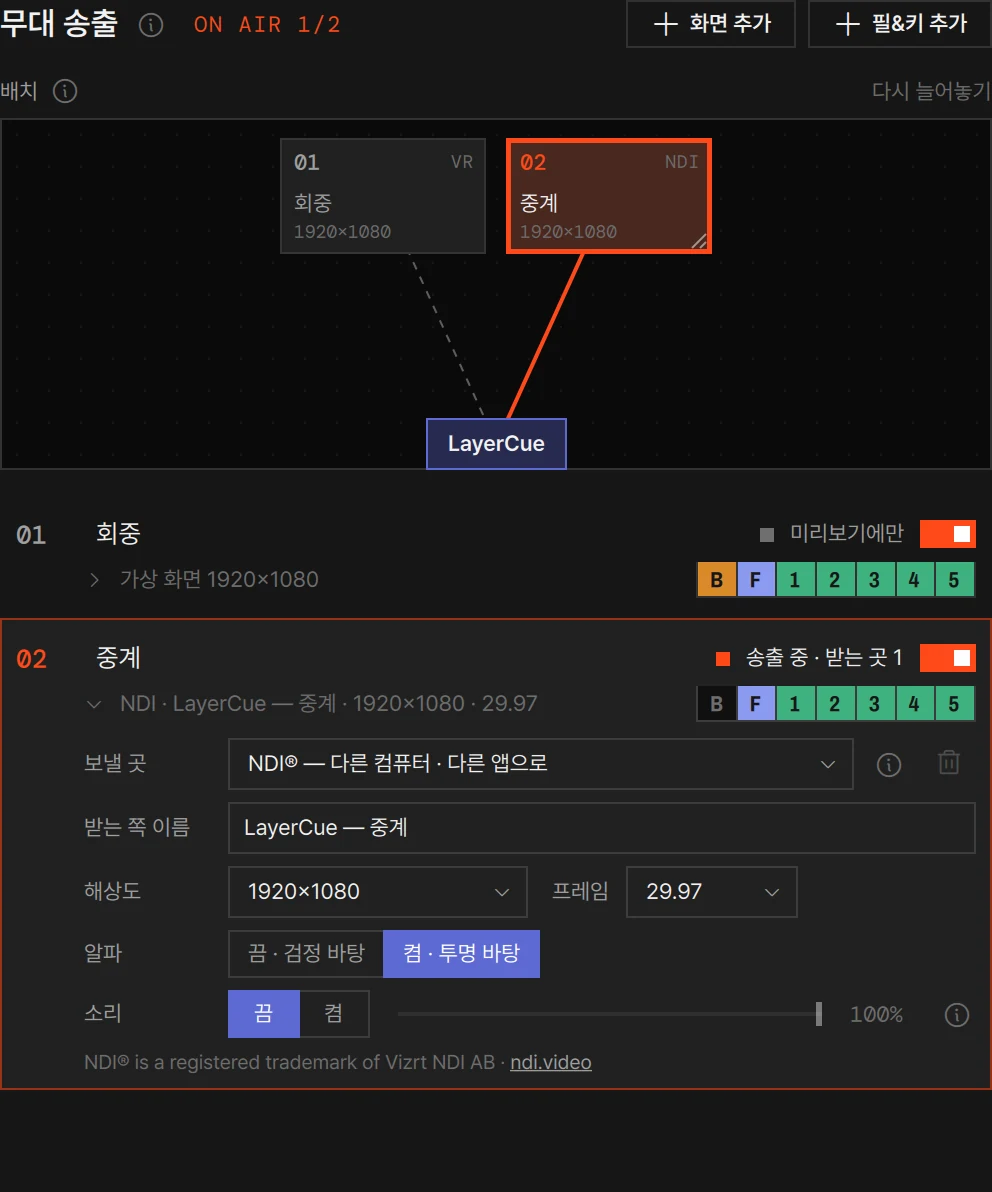992x1192 pixels.
Task: Click info icon beside the 100% volume
Action: point(956,1014)
